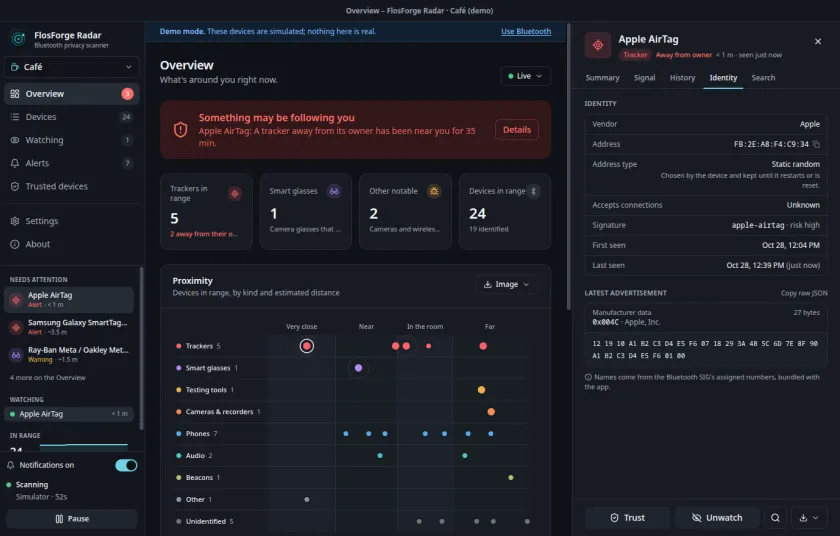The width and height of the screenshot is (840, 536).
Task: Click the copy address icon beside FB:2E:A8:F4:C9:34
Action: tap(816, 144)
